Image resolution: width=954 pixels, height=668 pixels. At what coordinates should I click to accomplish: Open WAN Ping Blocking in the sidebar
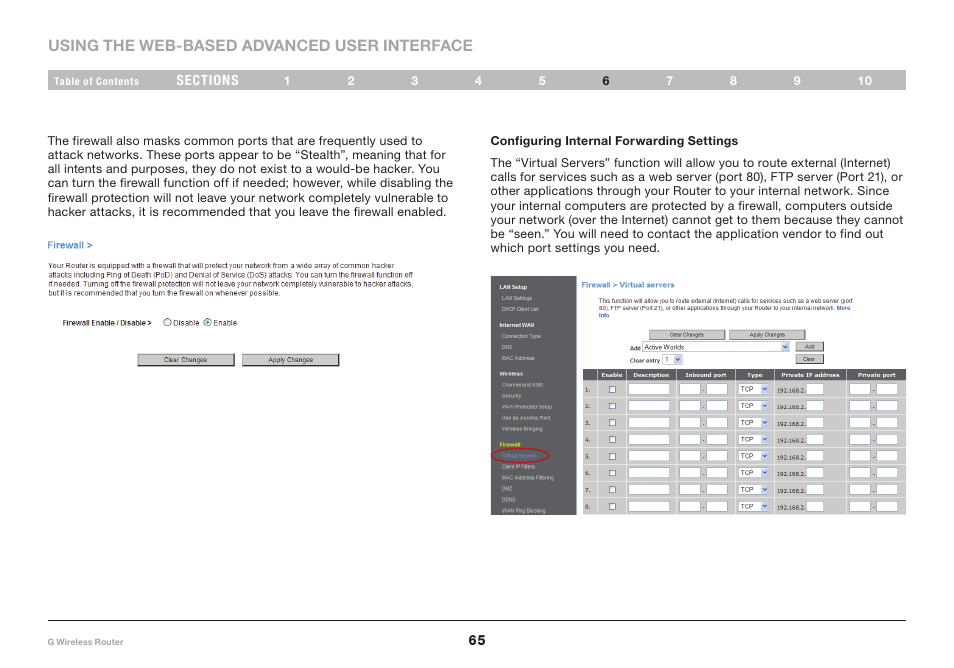(523, 510)
